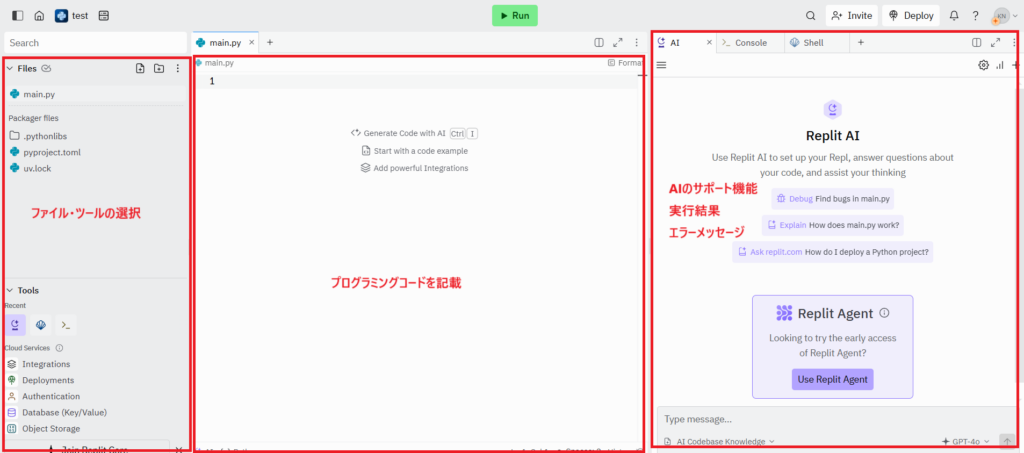The height and width of the screenshot is (453, 1024).
Task: Open the KN account menu
Action: click(1004, 16)
